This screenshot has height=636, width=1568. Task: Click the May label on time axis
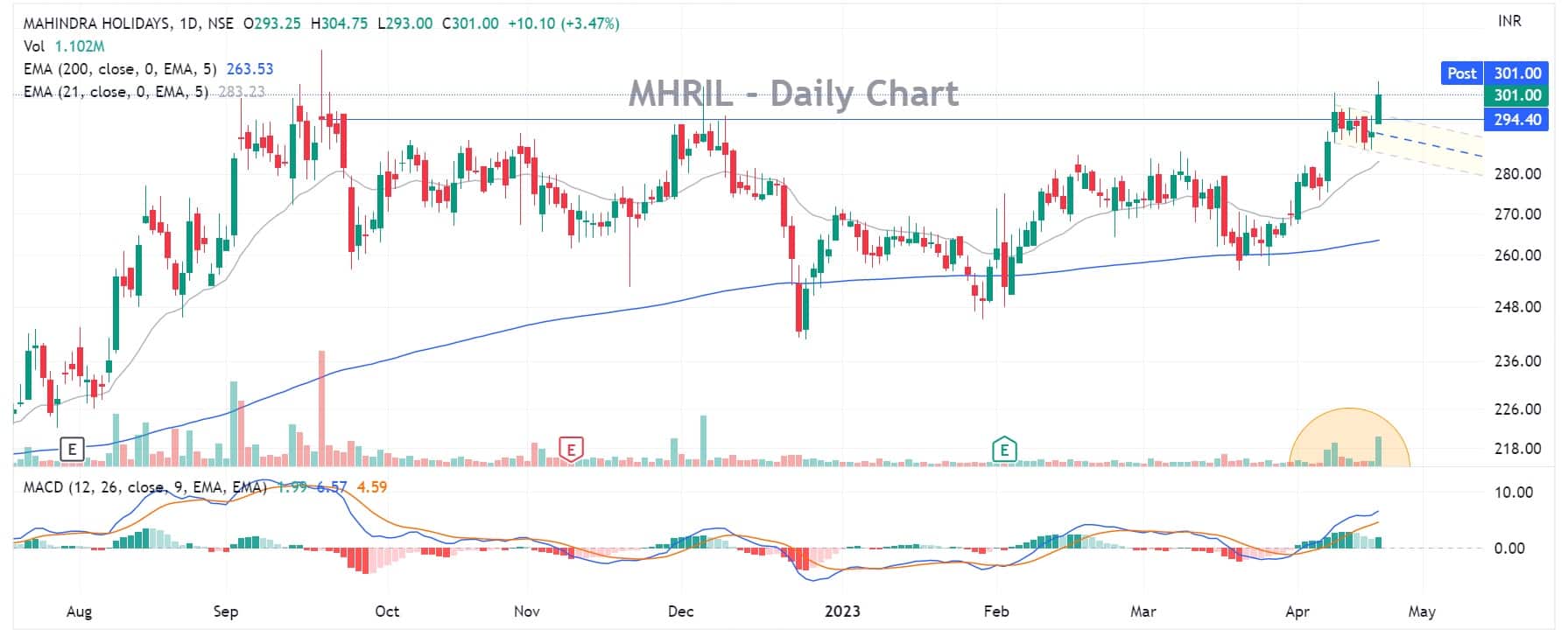tap(1423, 612)
